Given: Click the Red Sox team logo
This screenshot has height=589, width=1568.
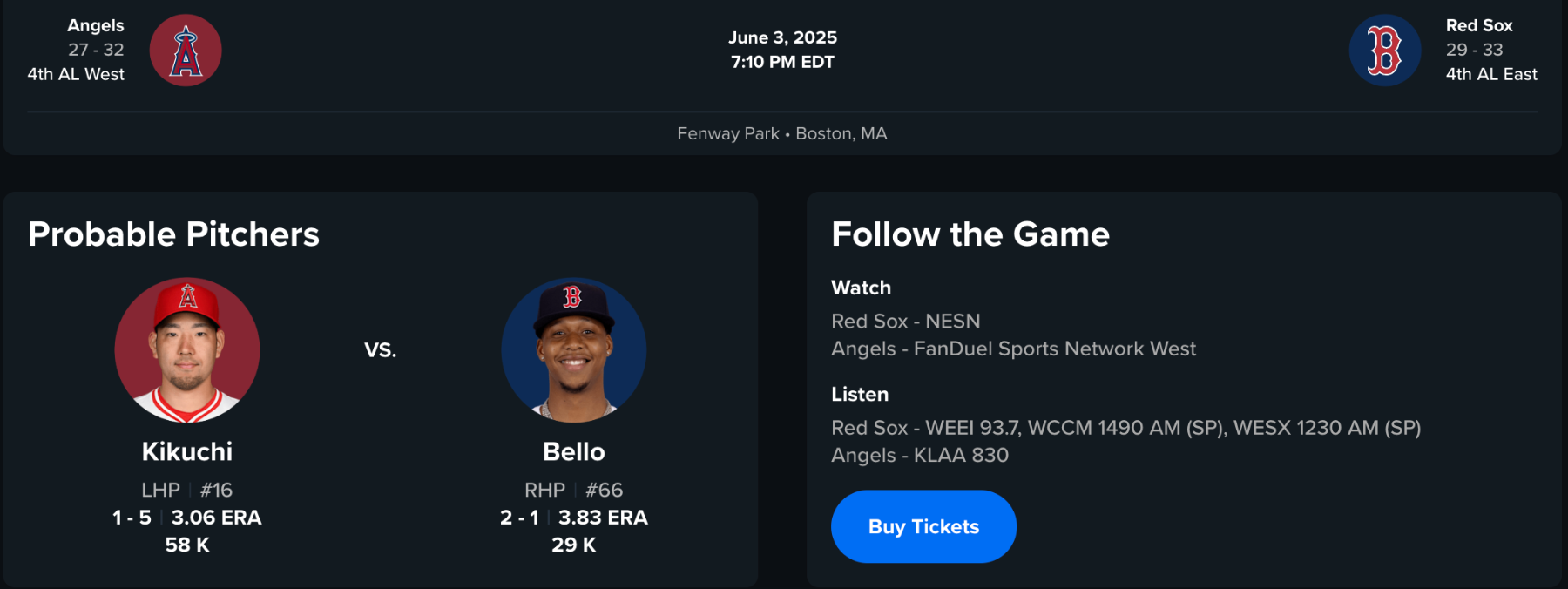Looking at the screenshot, I should (1385, 51).
